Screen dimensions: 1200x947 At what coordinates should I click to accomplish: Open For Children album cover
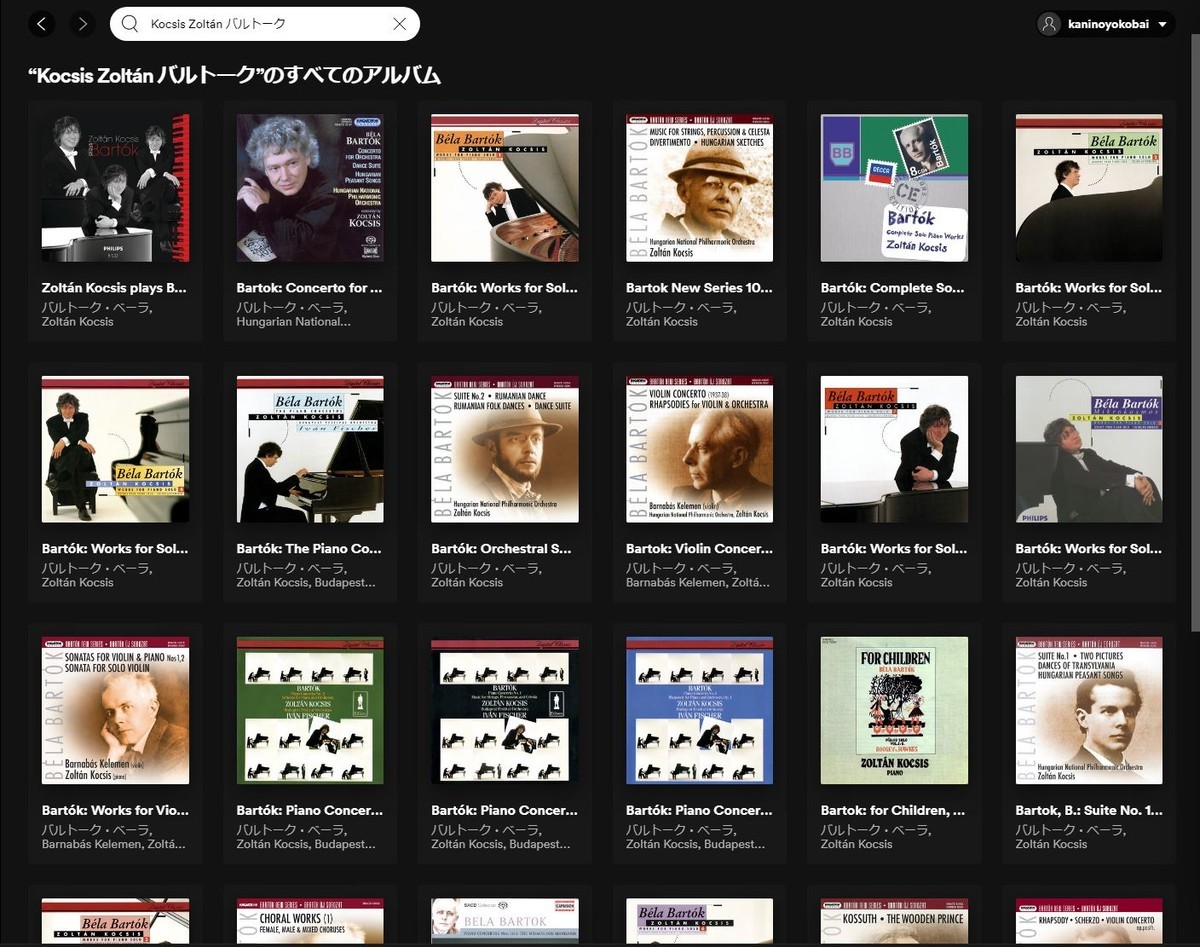pos(894,711)
